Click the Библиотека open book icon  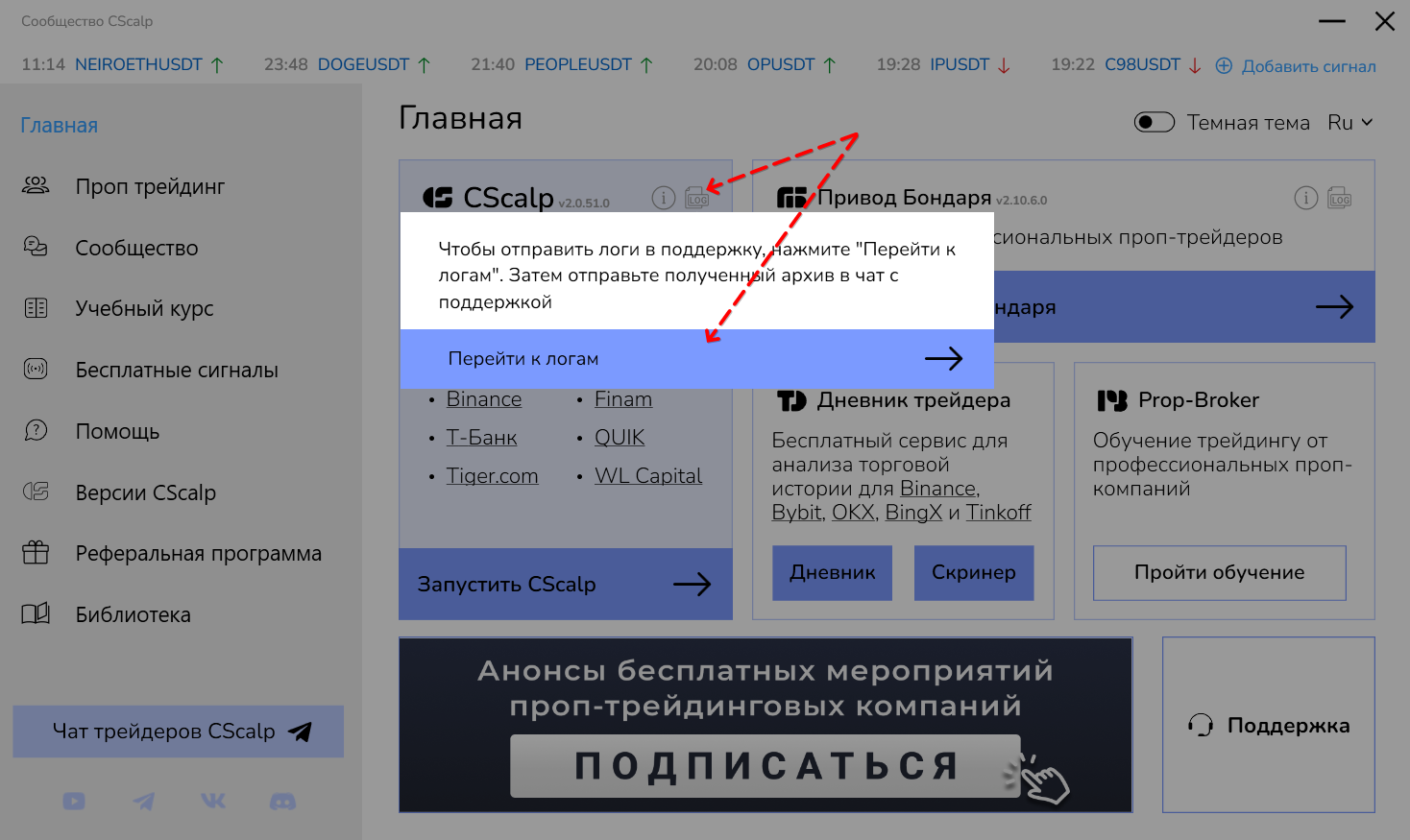point(36,613)
